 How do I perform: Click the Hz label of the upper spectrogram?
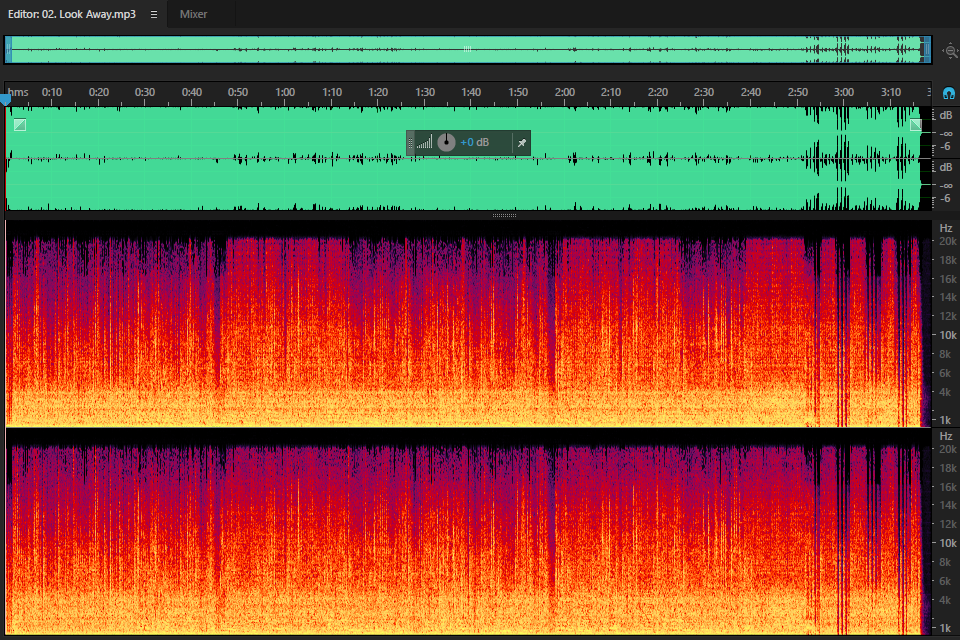[x=946, y=228]
